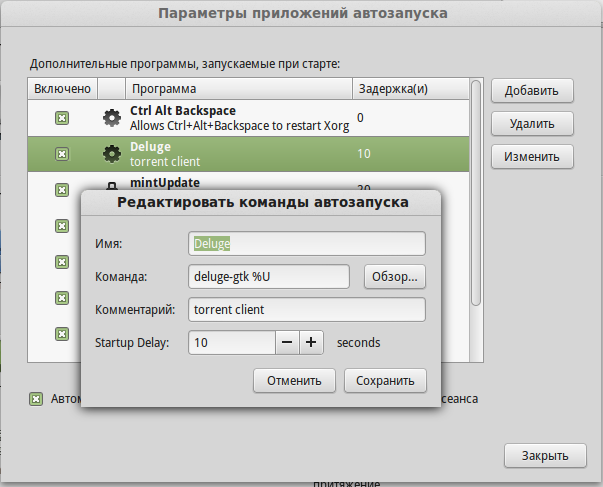The image size is (603, 487).
Task: Click Сохранить to save startup command
Action: pyautogui.click(x=385, y=380)
